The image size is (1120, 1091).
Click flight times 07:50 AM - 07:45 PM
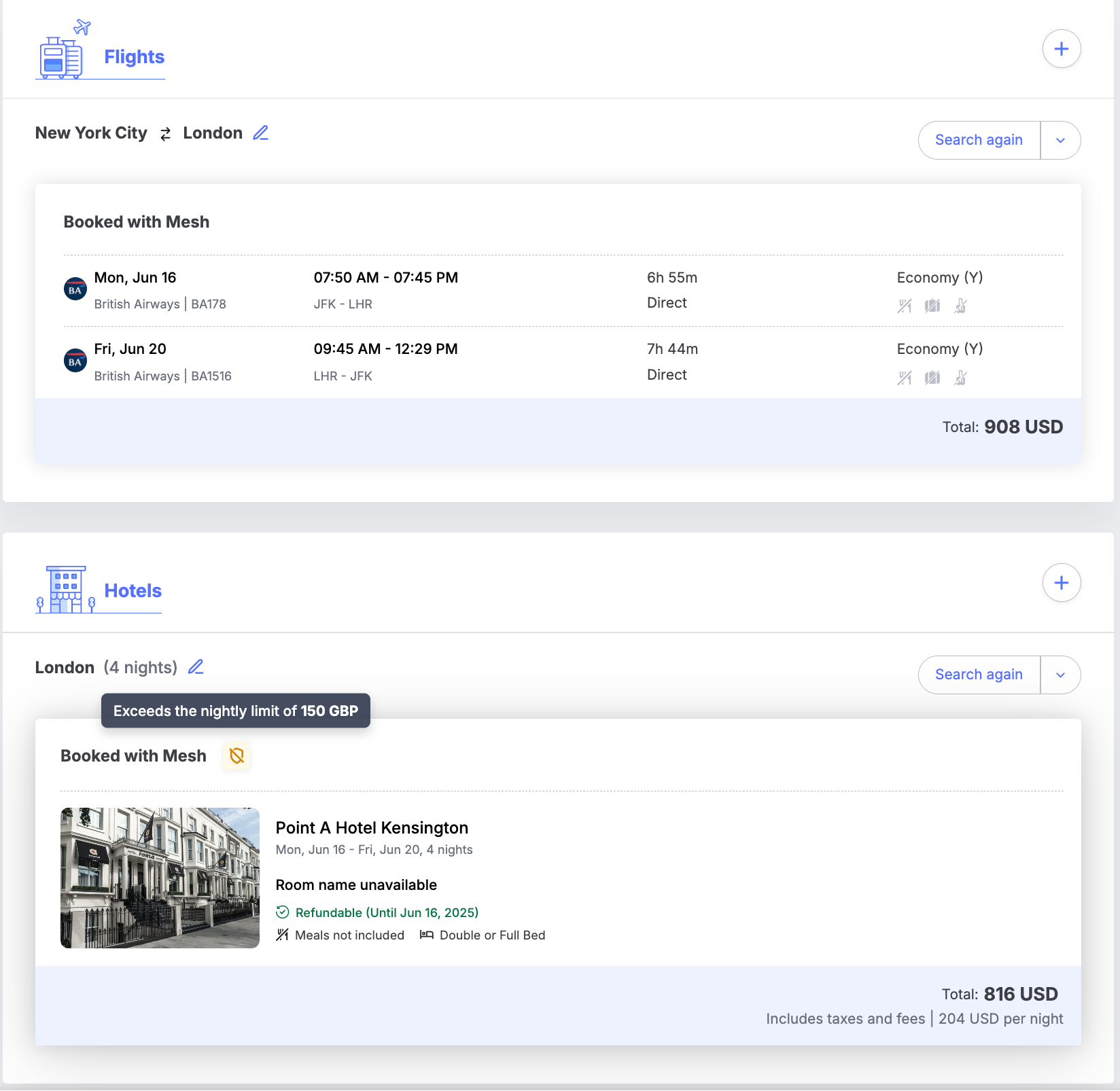(x=386, y=278)
